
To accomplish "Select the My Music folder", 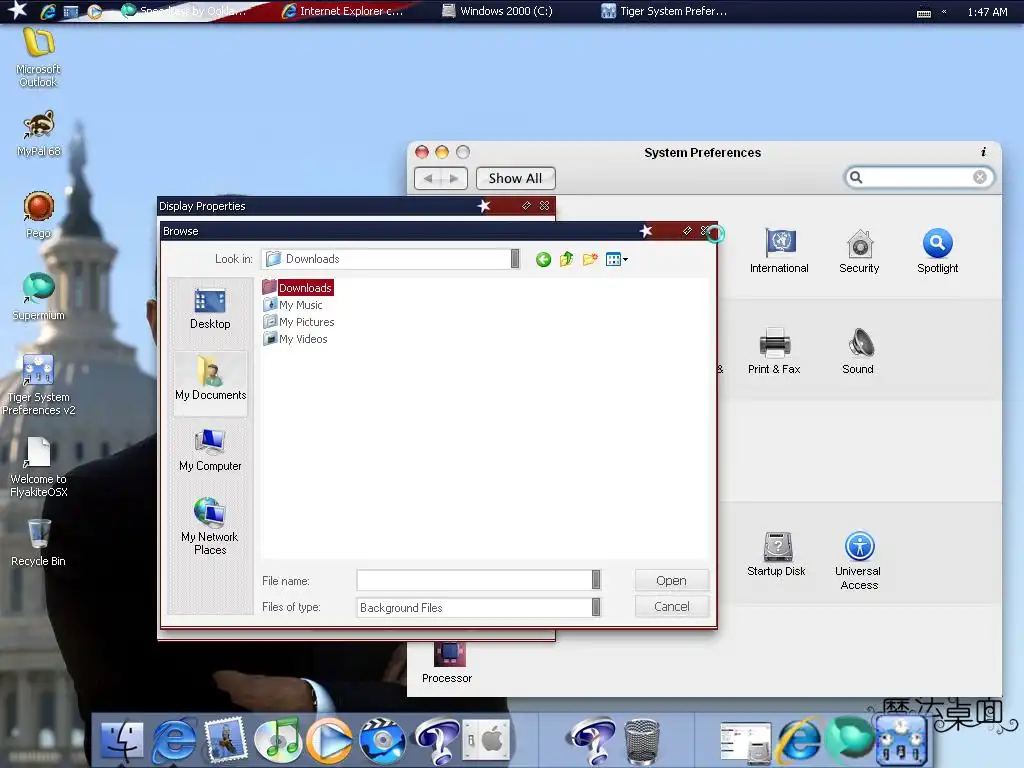I will (293, 305).
